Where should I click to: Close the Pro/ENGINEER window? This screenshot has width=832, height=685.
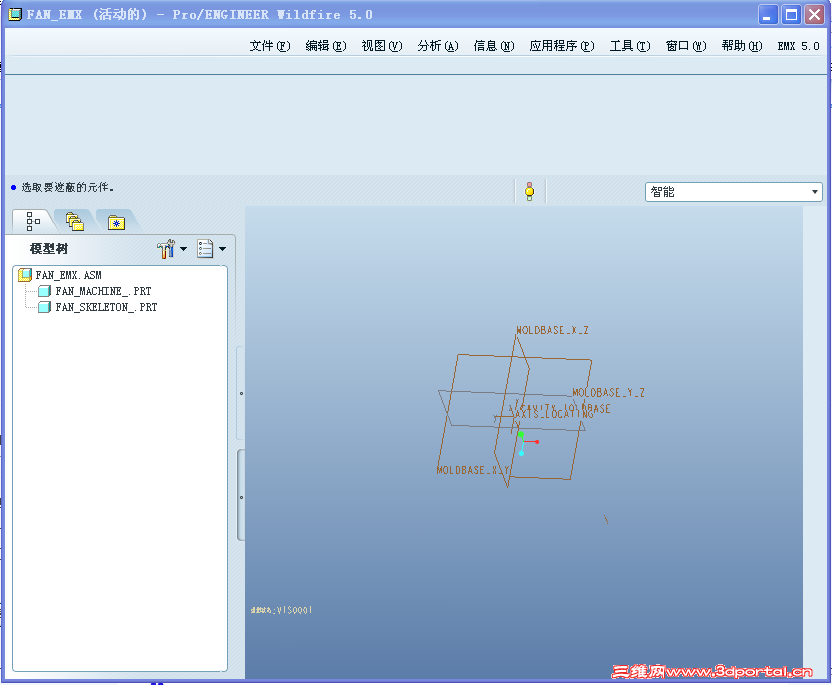tap(814, 14)
